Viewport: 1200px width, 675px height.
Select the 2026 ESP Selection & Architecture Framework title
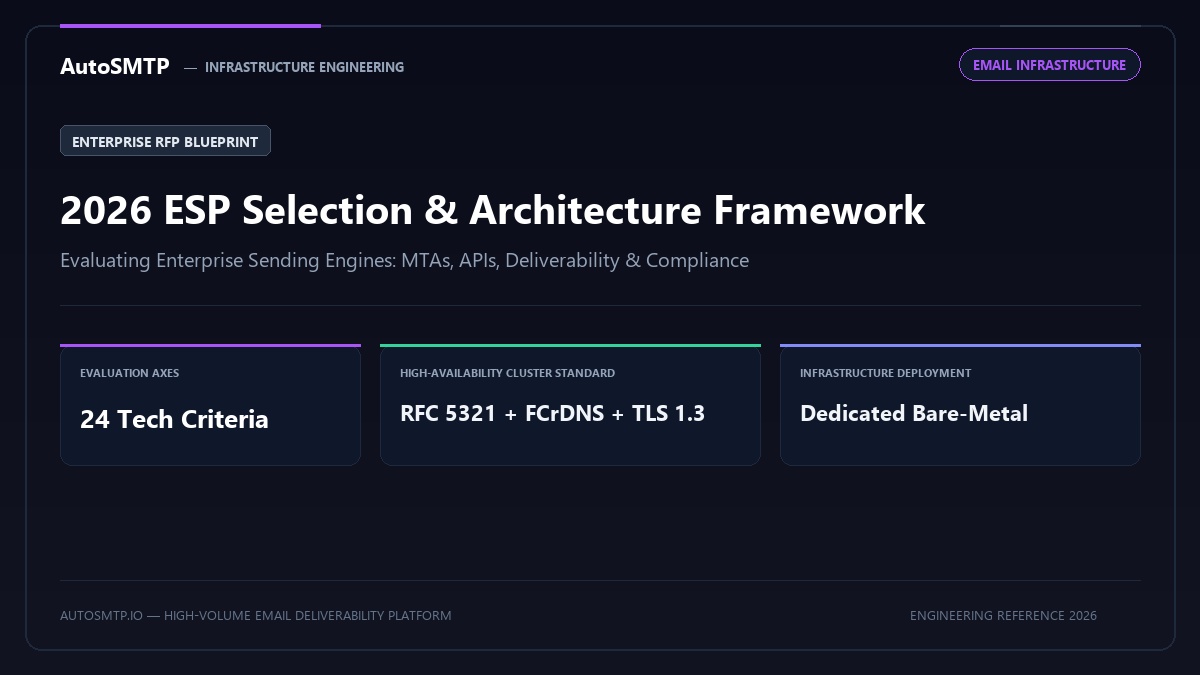click(492, 210)
